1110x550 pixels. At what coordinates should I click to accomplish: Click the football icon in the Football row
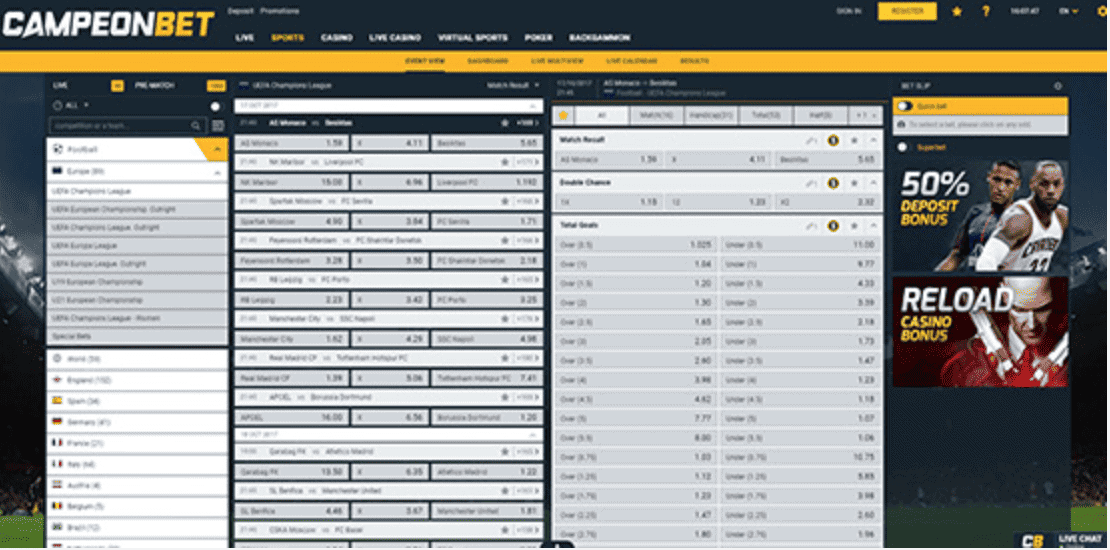57,149
